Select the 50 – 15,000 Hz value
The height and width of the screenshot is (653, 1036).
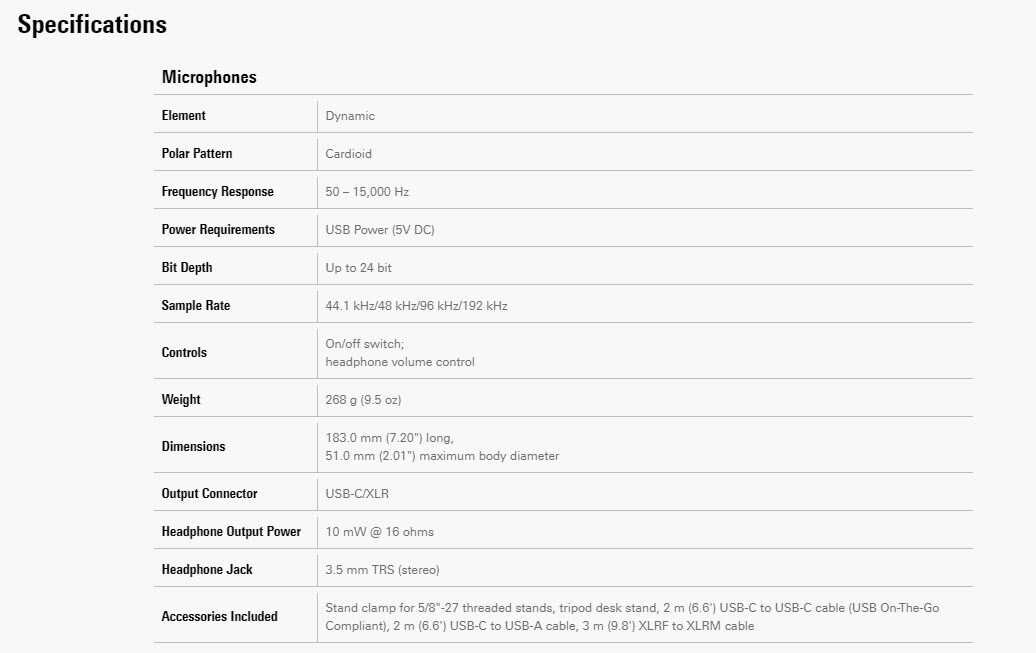[367, 192]
